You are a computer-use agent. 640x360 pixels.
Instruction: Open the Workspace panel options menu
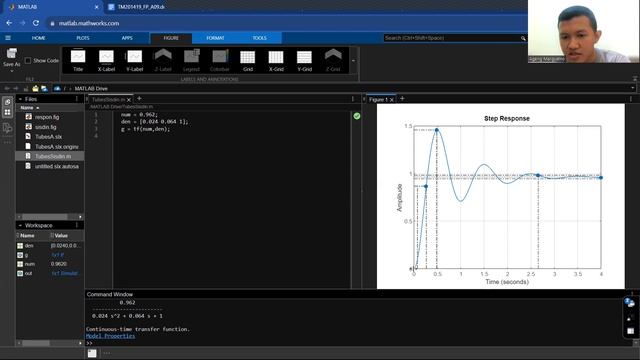point(77,225)
